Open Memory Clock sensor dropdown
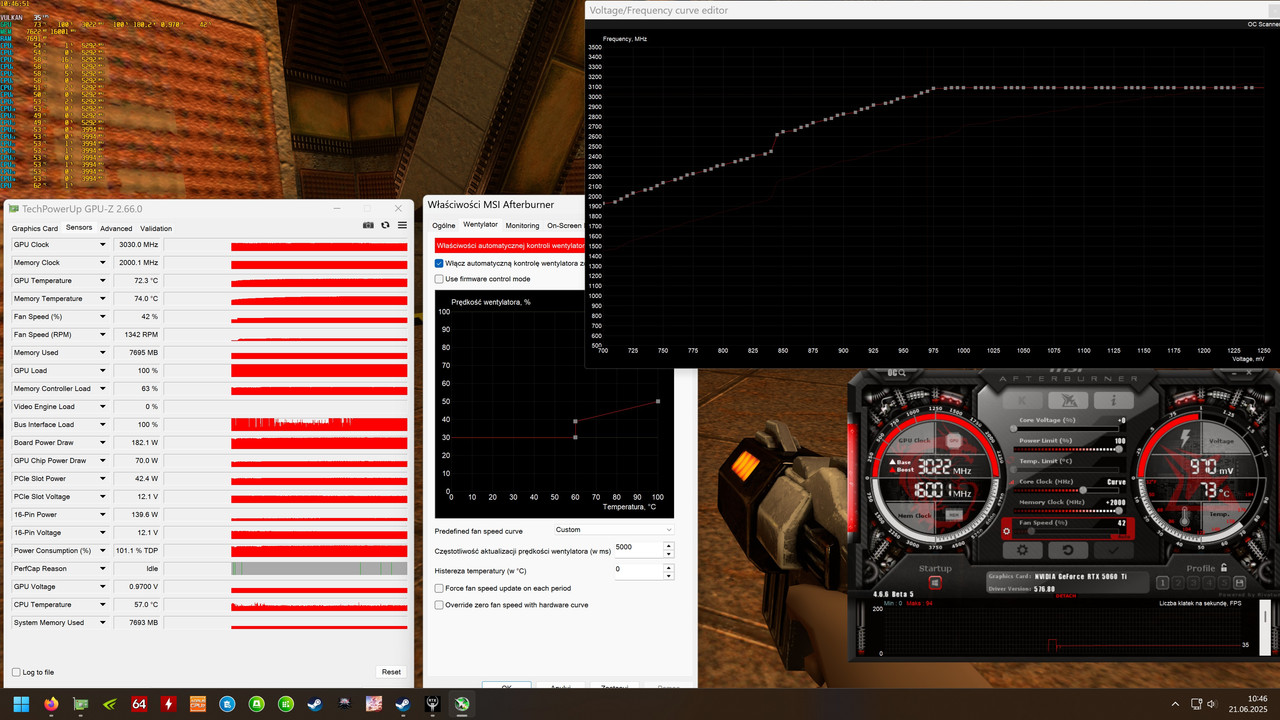 tap(102, 263)
